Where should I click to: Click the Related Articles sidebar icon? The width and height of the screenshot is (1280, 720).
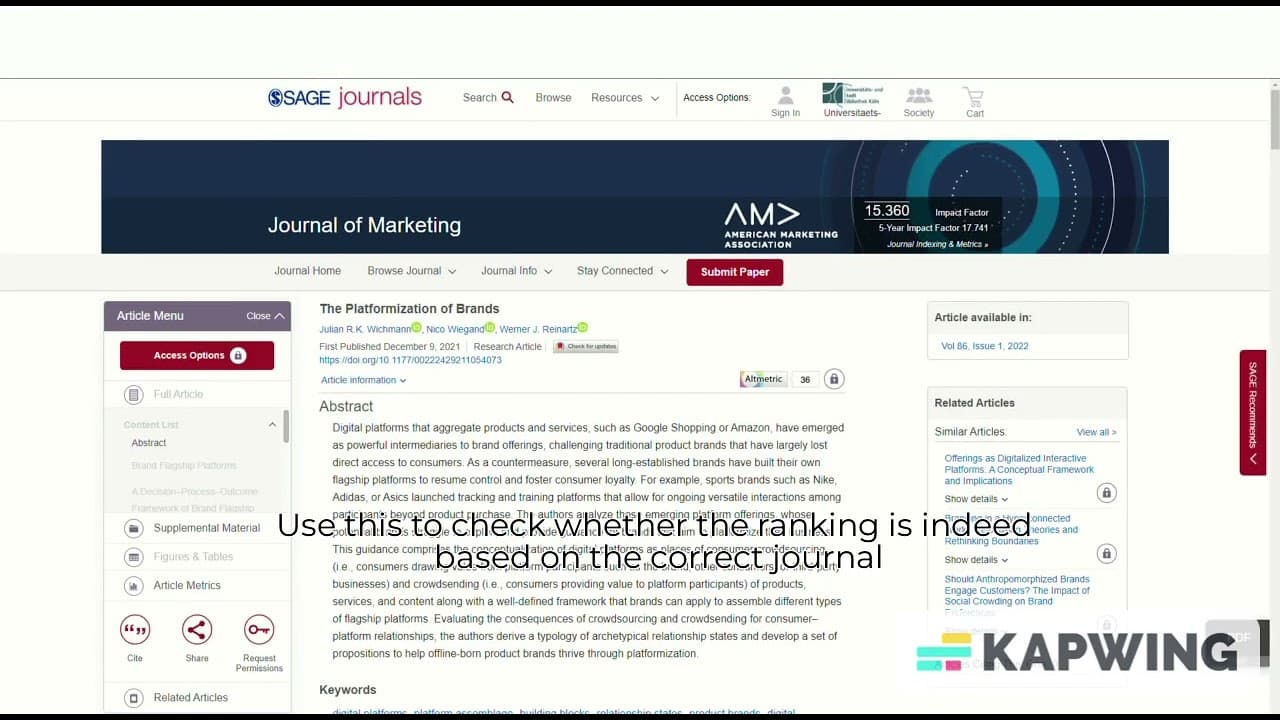click(x=133, y=698)
